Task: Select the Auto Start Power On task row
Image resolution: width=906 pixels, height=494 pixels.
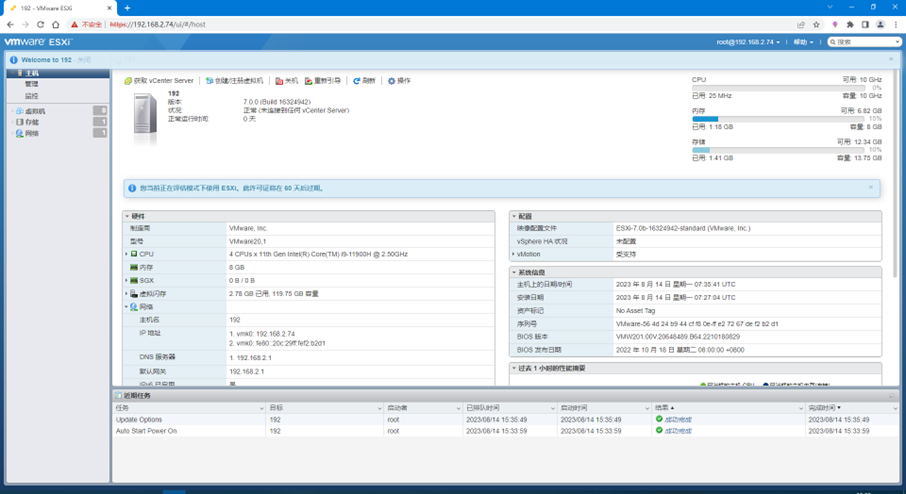Action: (506, 431)
